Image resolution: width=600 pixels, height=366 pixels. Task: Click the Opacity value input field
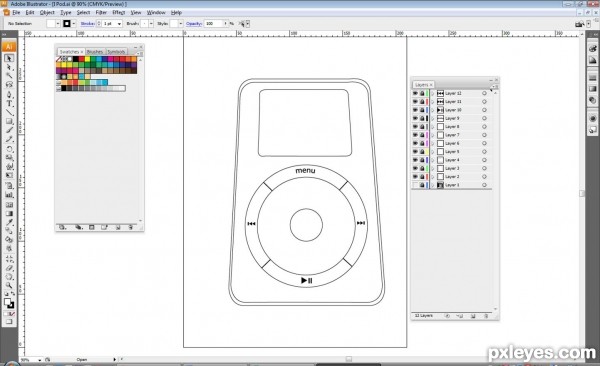(214, 24)
